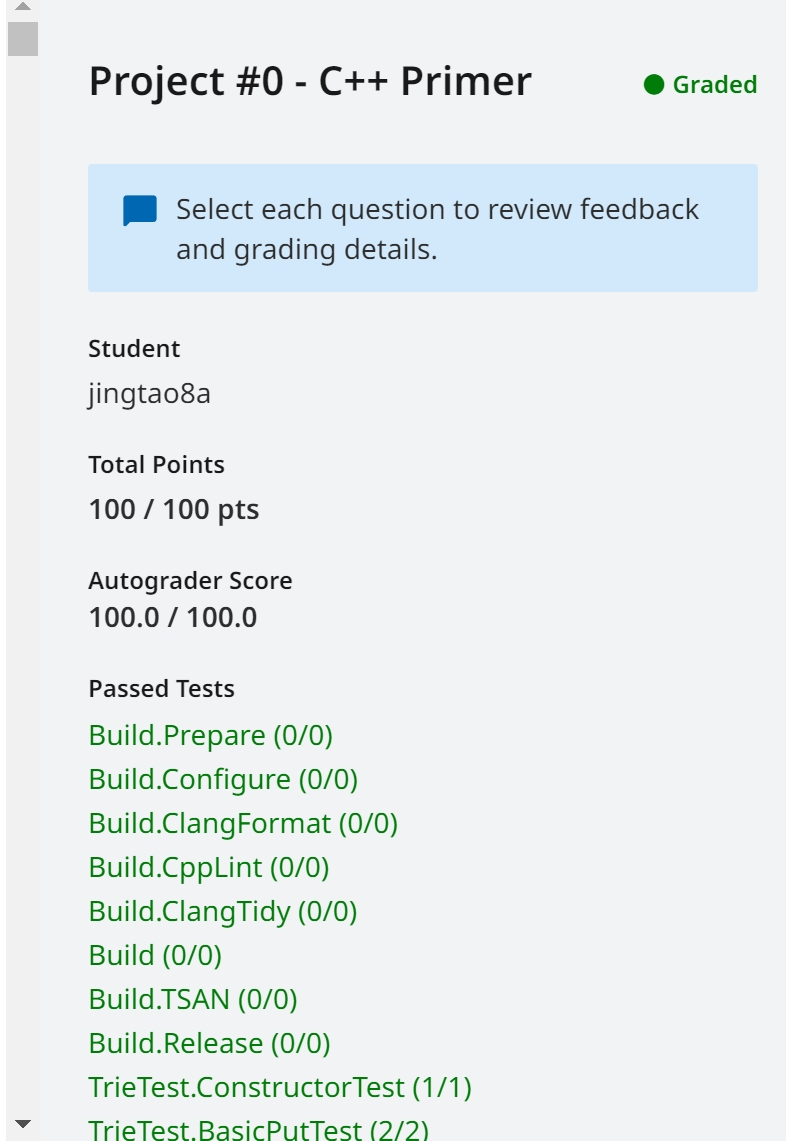Open TrieTest.BasicPutTest (2/2) result

(258, 1129)
